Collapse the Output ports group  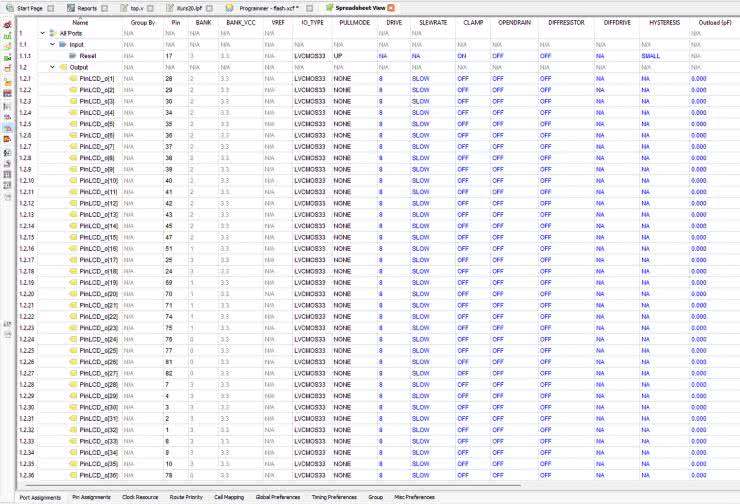(x=52, y=67)
